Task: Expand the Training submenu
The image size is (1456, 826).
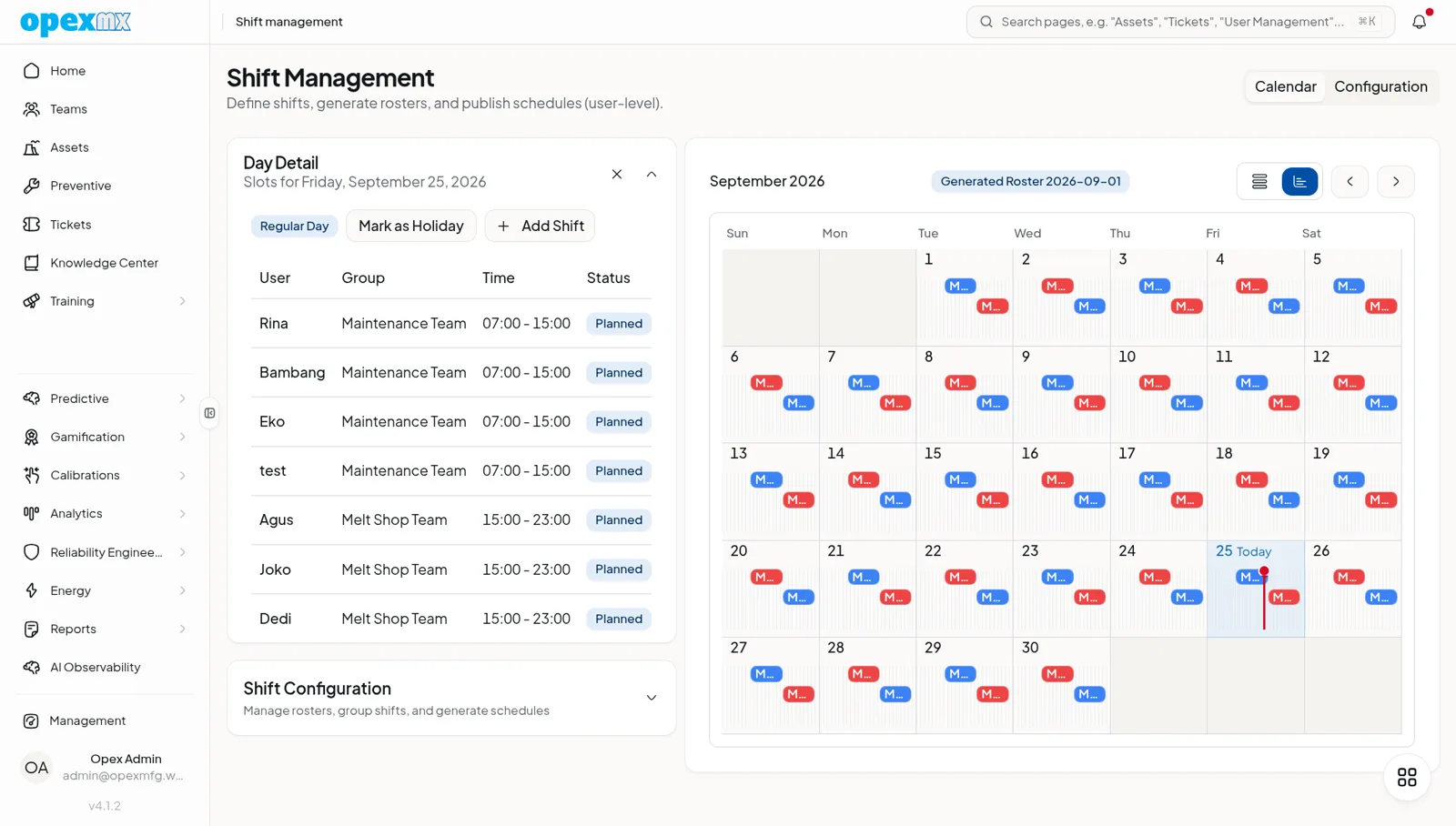Action: tap(182, 301)
